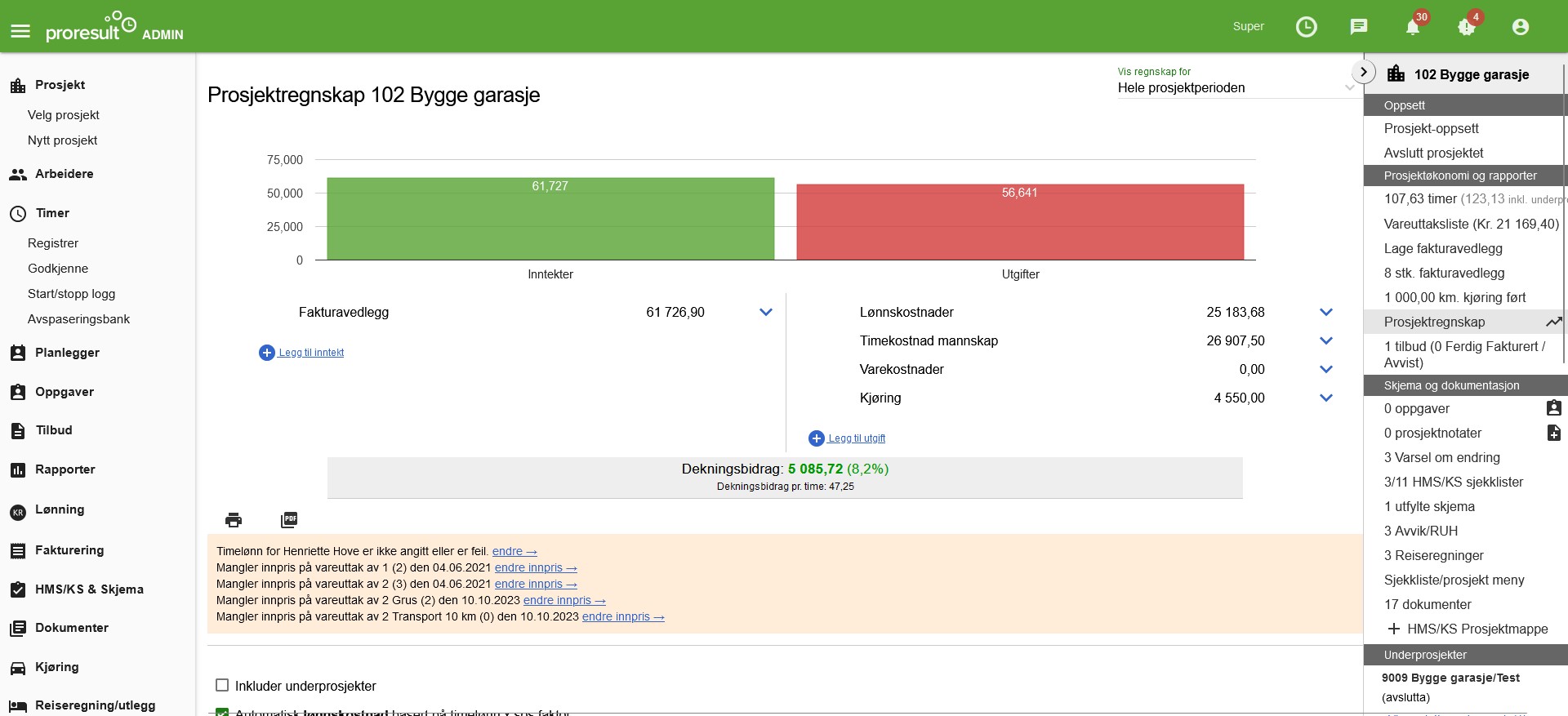Screen dimensions: 1568x716
Task: Enable Inkluder underprosjekter checkbox
Action: [x=222, y=685]
